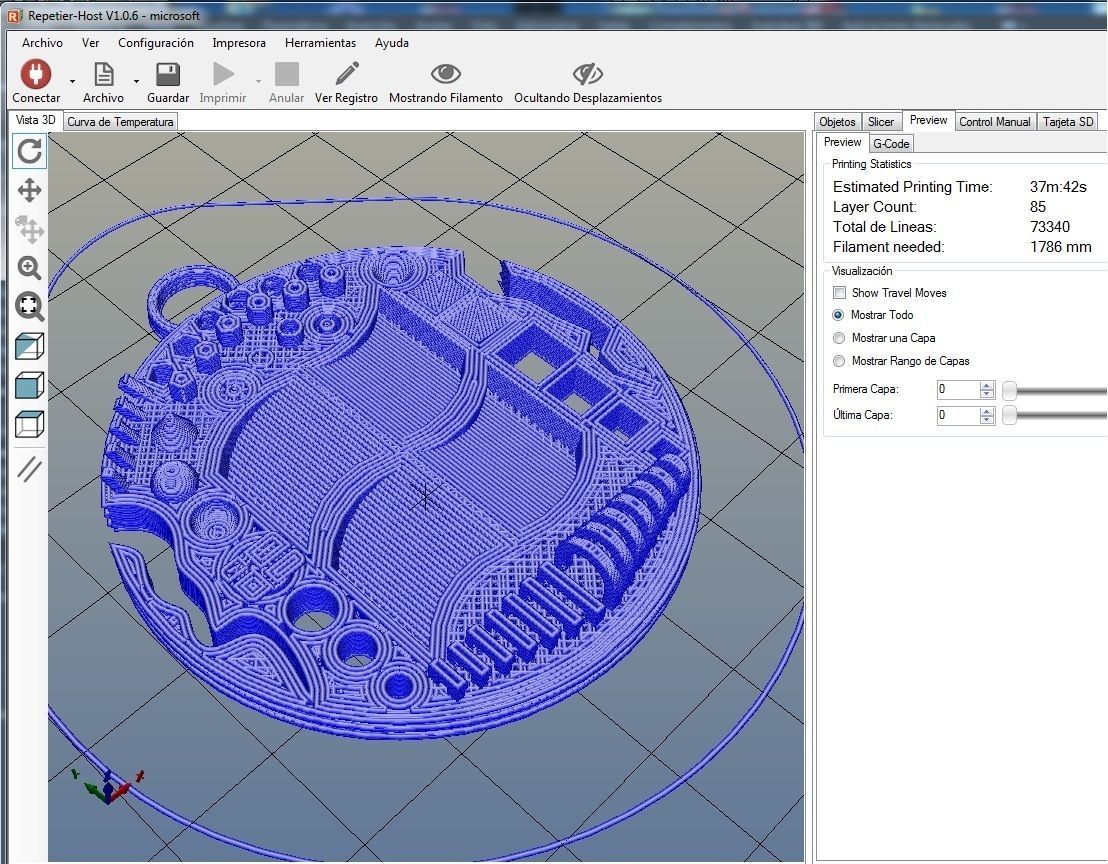1108x864 pixels.
Task: Click the Repetier-Host title bar app icon
Action: click(x=14, y=15)
